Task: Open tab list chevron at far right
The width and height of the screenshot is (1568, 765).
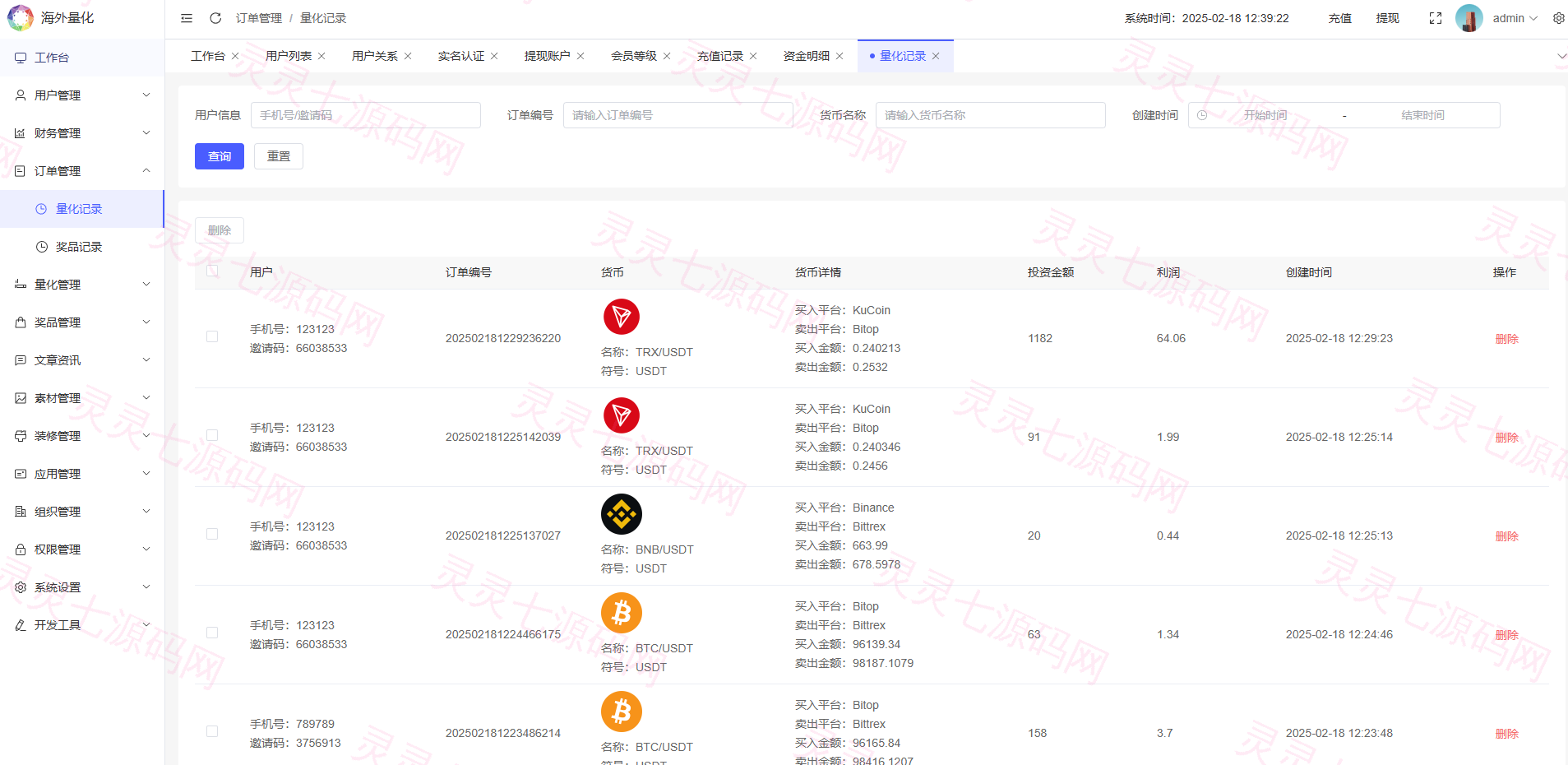Action: pos(1561,56)
